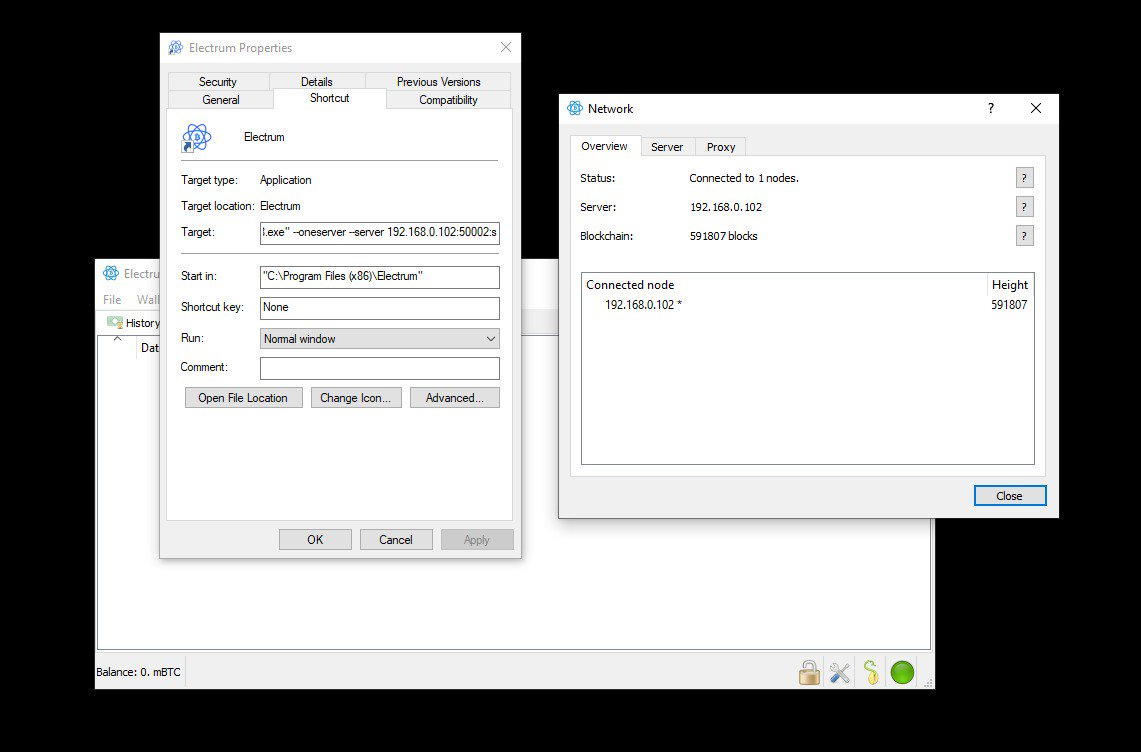The height and width of the screenshot is (752, 1141).
Task: Click the 591807 height value in node list
Action: click(1009, 305)
